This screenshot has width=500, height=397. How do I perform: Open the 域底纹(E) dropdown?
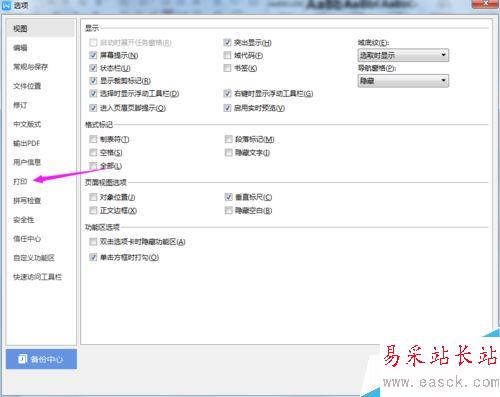403,55
